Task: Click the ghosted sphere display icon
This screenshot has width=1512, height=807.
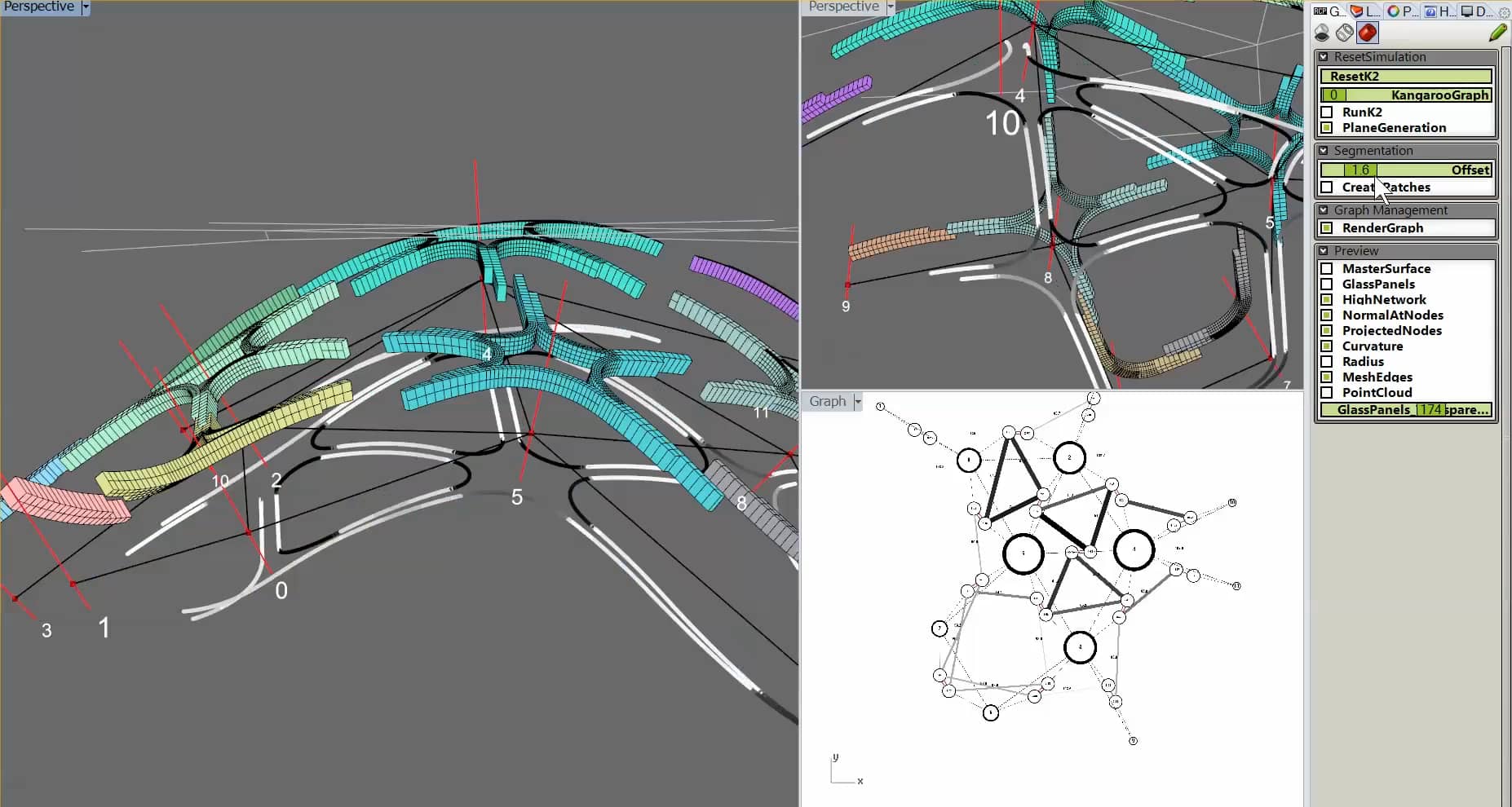Action: [x=1322, y=33]
